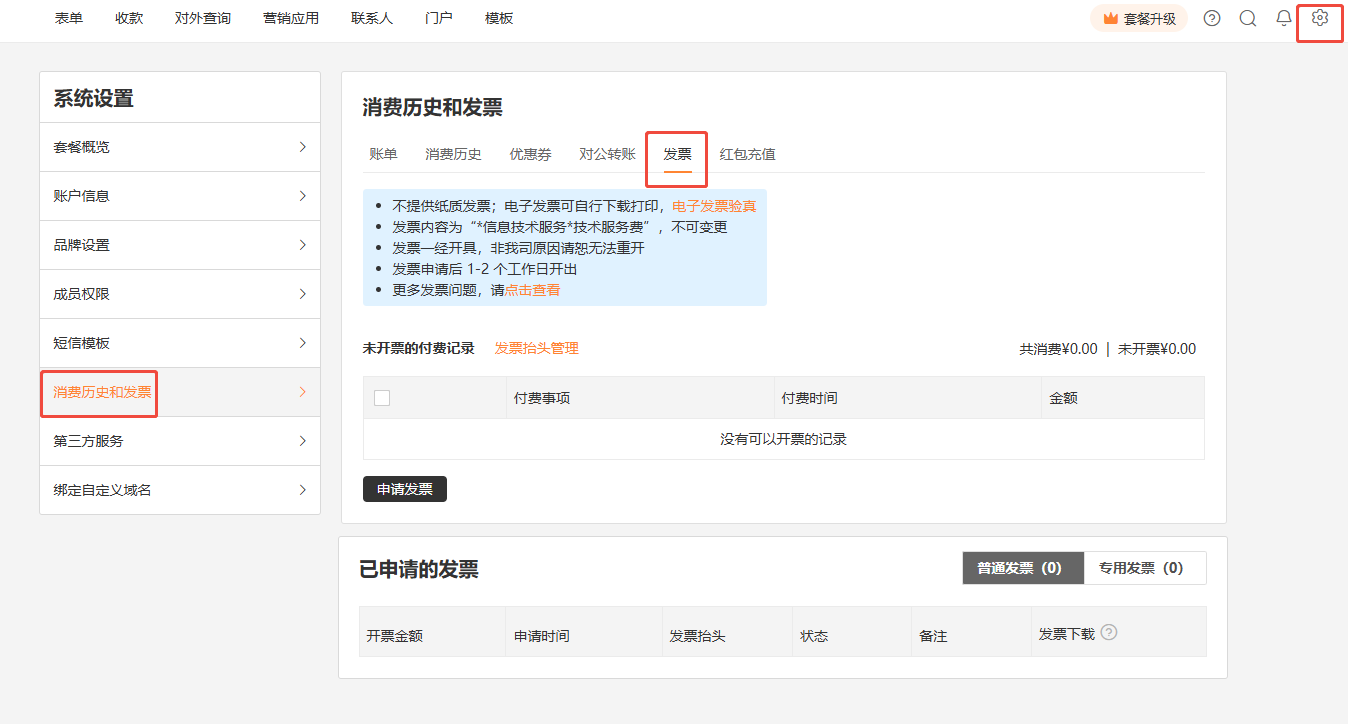
Task: Open the 营销应用 top menu
Action: click(291, 18)
